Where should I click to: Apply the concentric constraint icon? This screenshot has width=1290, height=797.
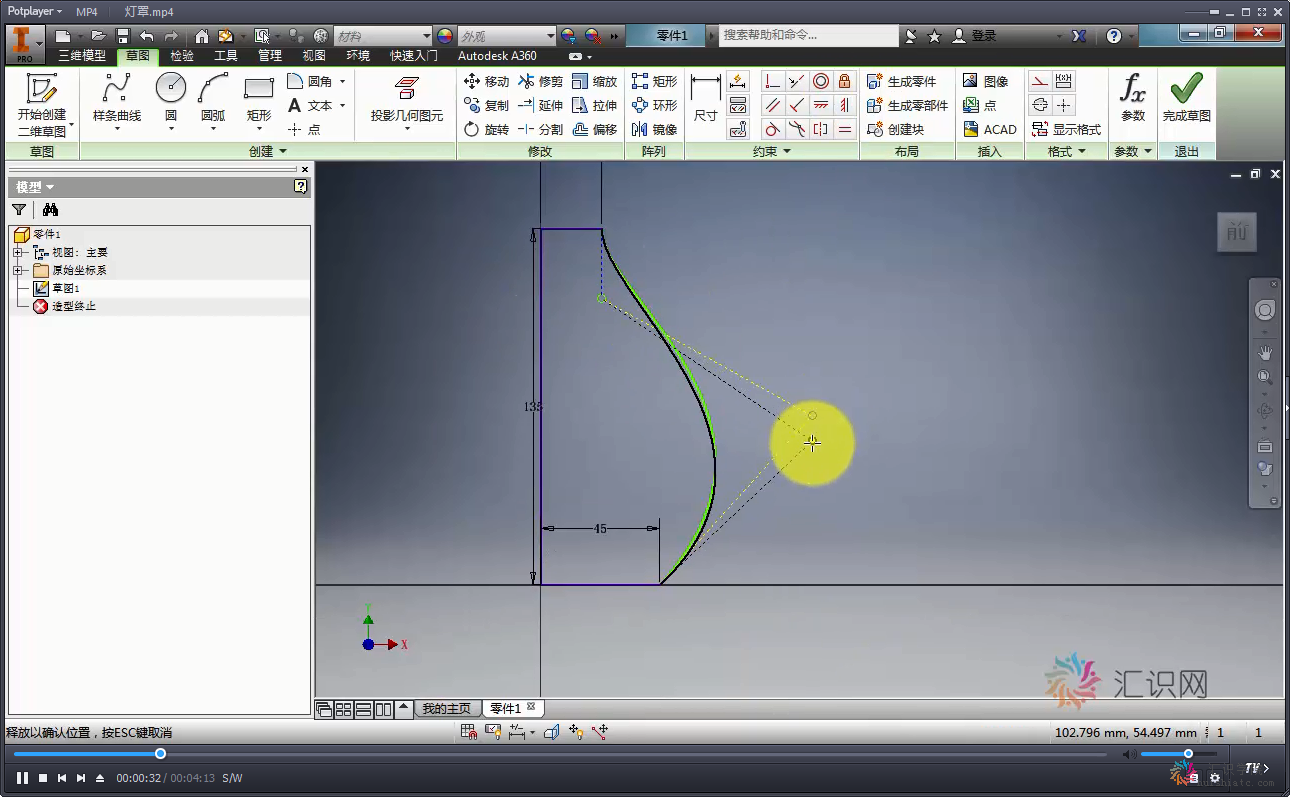[821, 81]
